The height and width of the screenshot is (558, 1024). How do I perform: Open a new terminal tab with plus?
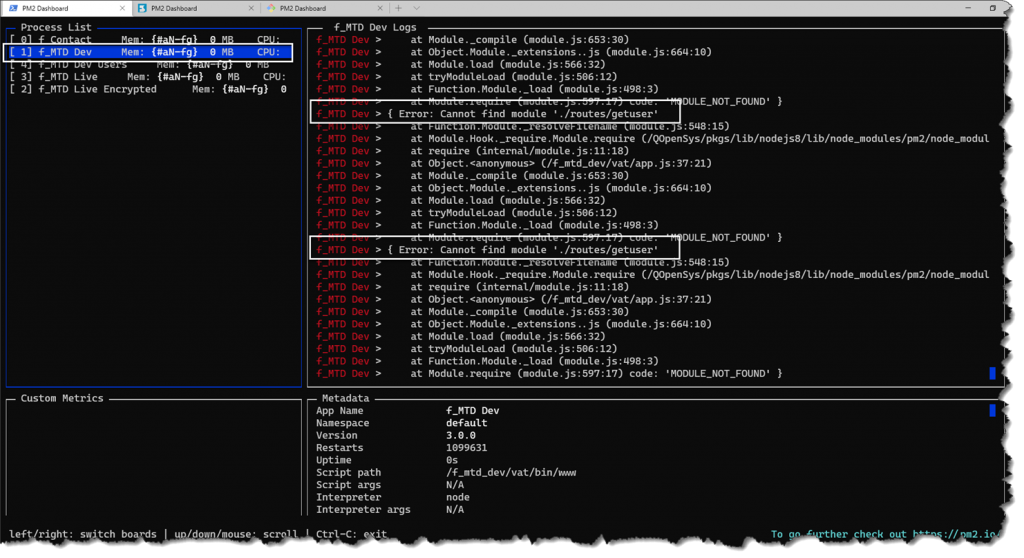398,8
